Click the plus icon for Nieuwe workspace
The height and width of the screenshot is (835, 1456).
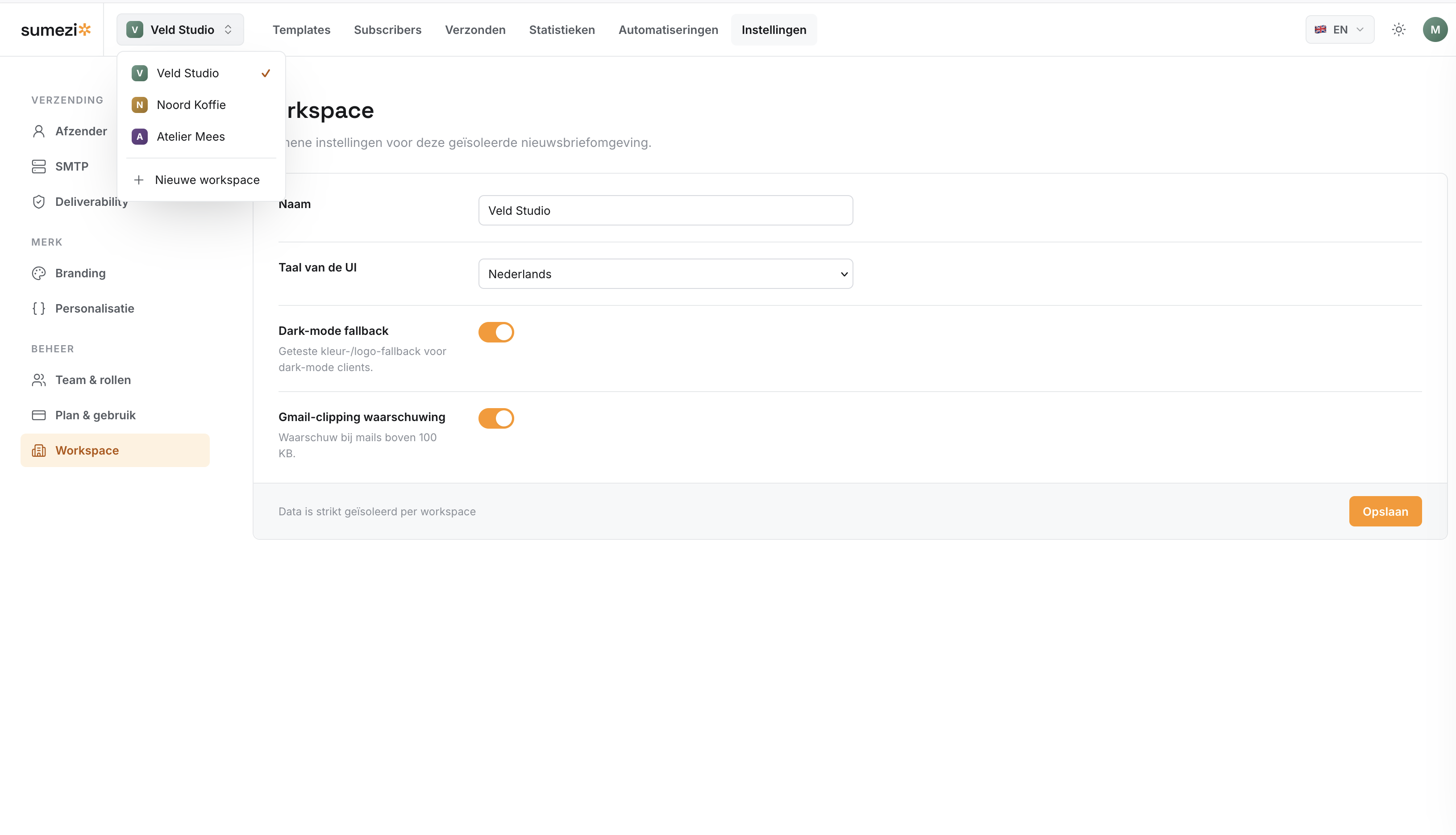139,180
